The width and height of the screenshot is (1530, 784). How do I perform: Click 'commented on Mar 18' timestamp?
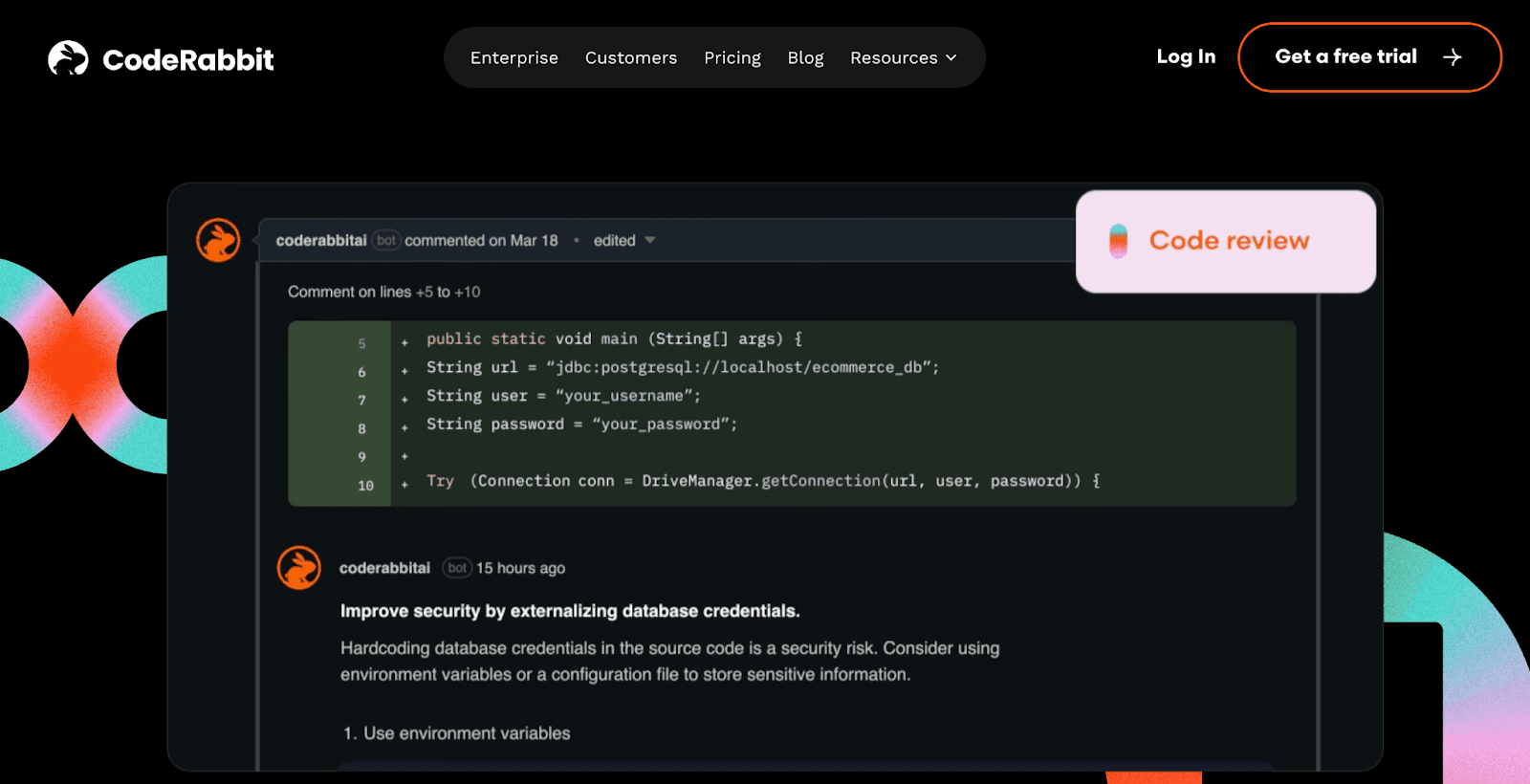point(481,240)
